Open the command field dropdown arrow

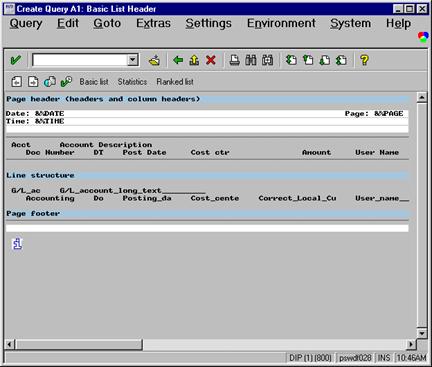pos(133,60)
